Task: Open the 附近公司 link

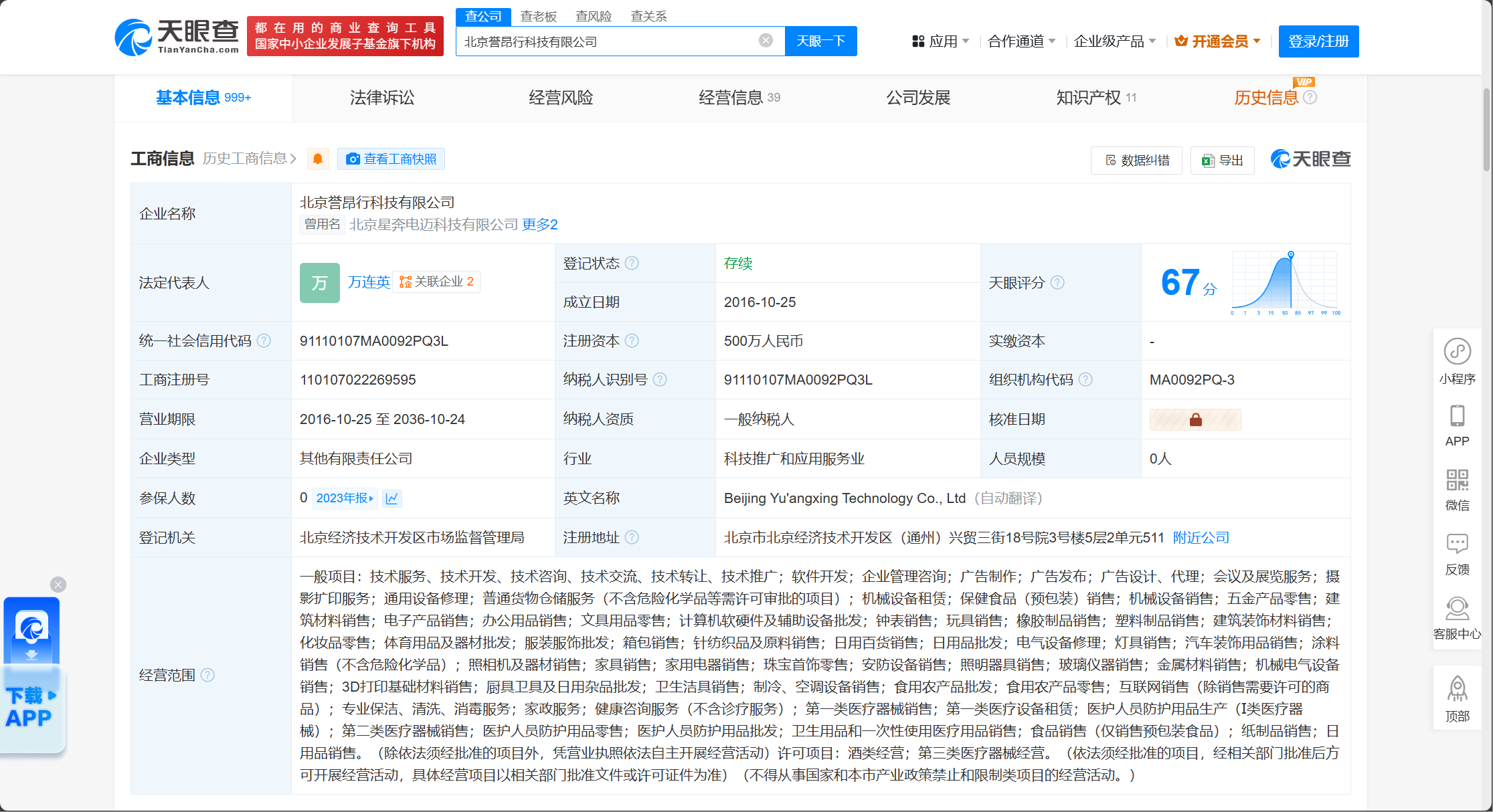Action: (x=1201, y=538)
